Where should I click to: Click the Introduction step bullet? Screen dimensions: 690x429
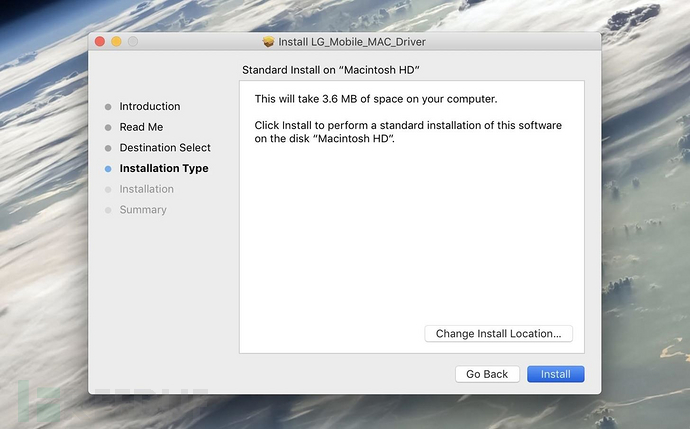[x=108, y=107]
